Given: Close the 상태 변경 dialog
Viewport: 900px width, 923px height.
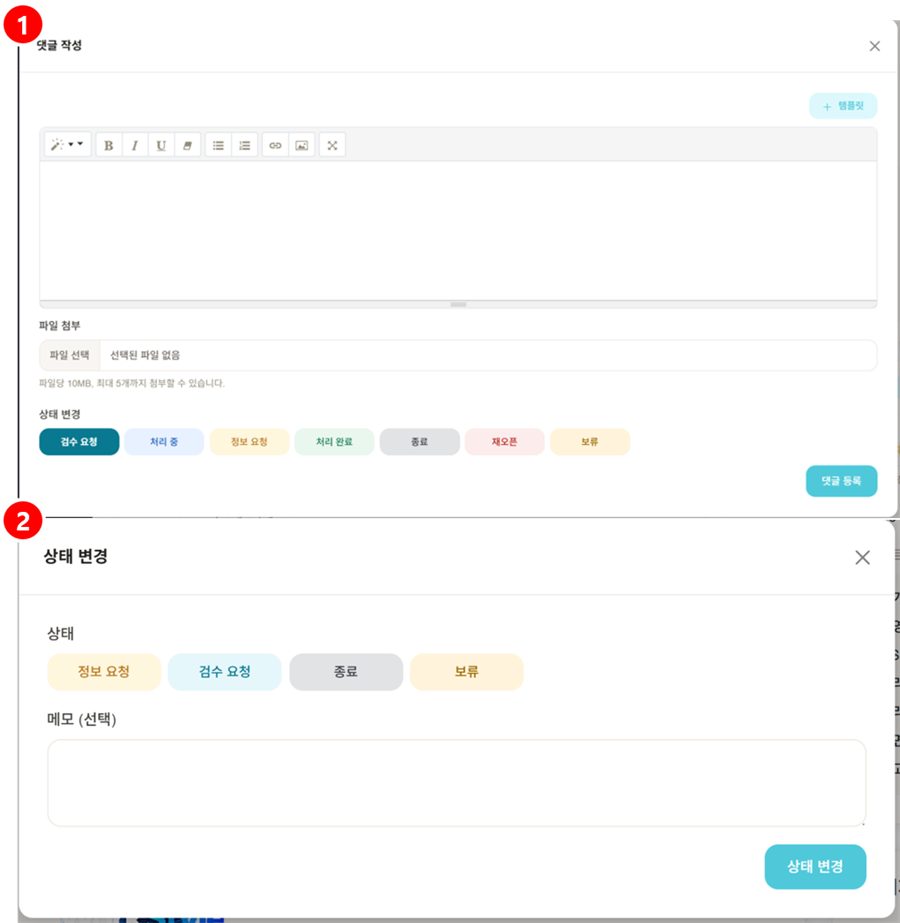Looking at the screenshot, I should [x=862, y=557].
